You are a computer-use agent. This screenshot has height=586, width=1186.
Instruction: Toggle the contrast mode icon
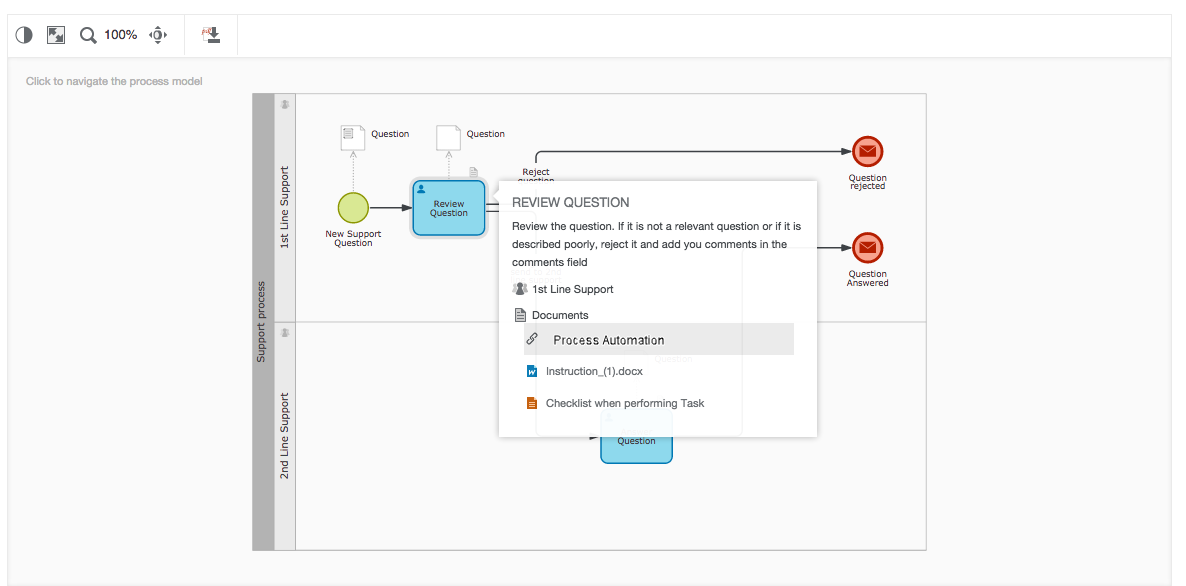[x=24, y=35]
